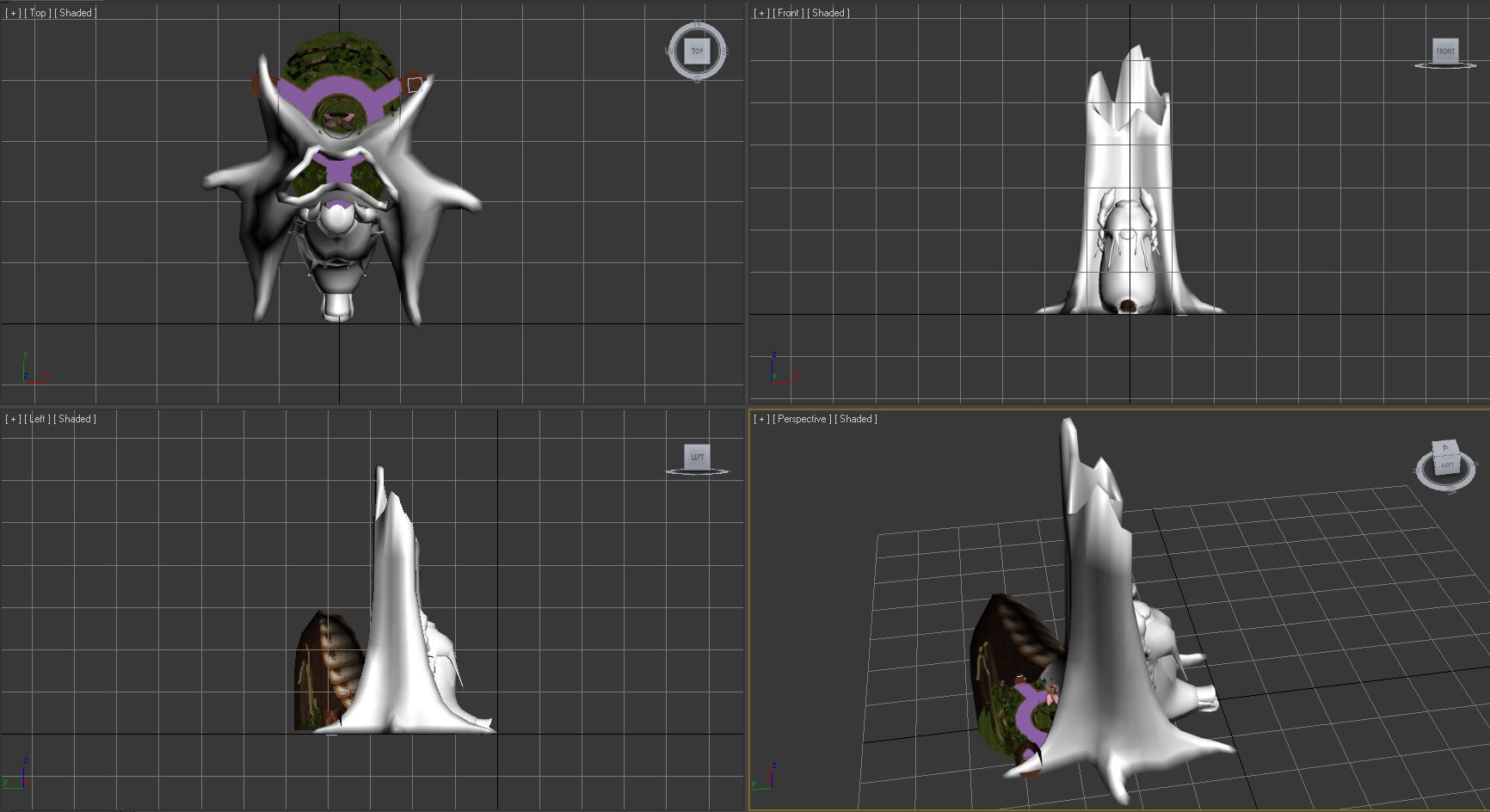Image resolution: width=1490 pixels, height=812 pixels.
Task: Click the LEFT face on the Perspective ViewCube
Action: (x=1448, y=464)
